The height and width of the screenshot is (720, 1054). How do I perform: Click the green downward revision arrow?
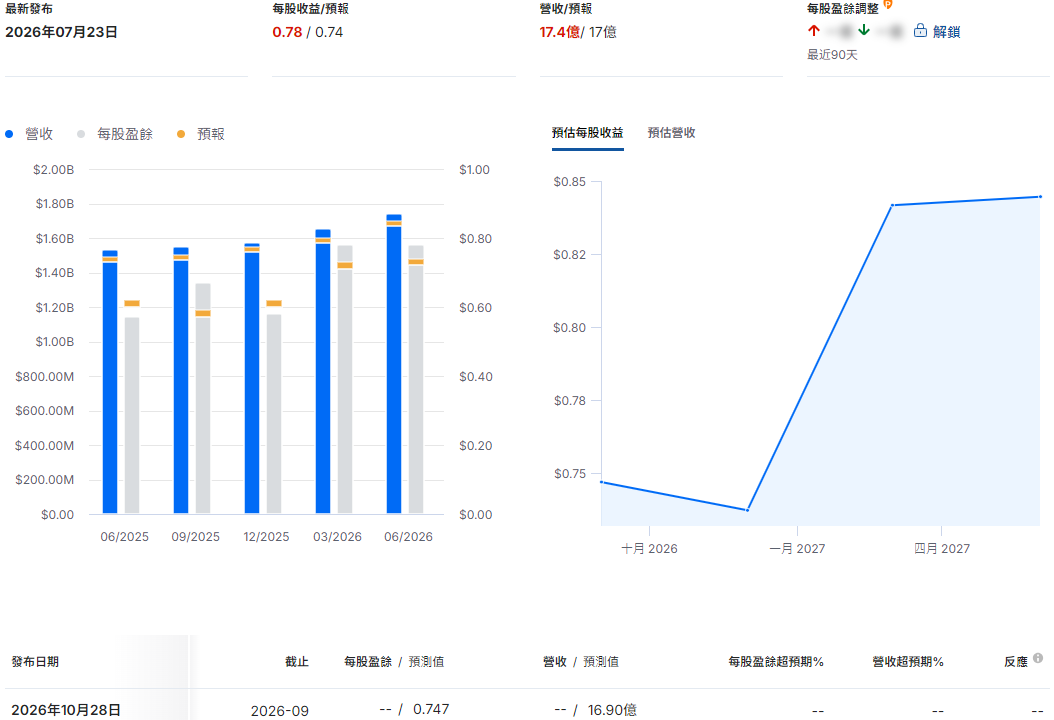[864, 31]
